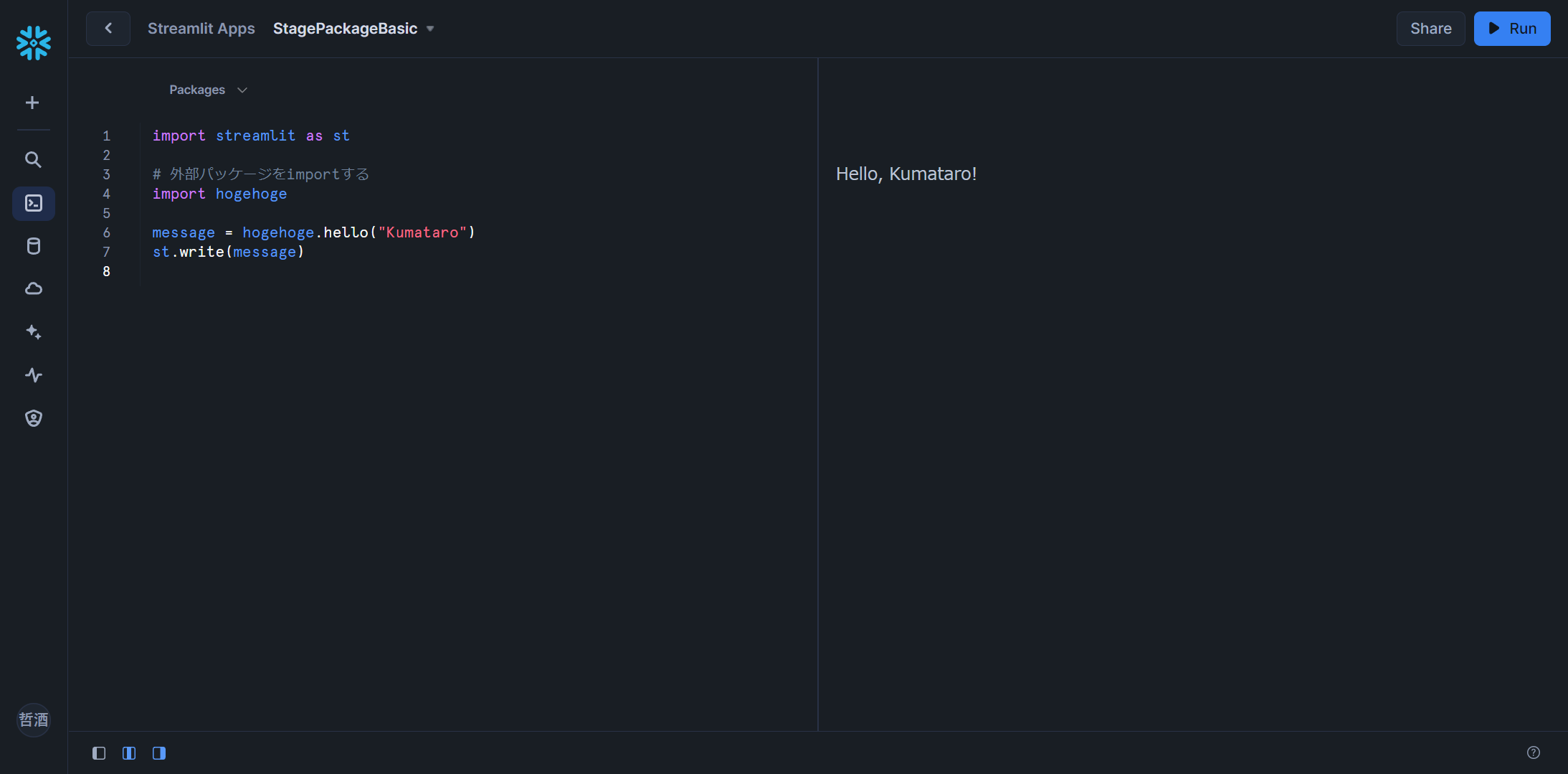Click the back arrow navigation button
1568x774 pixels.
(x=108, y=29)
